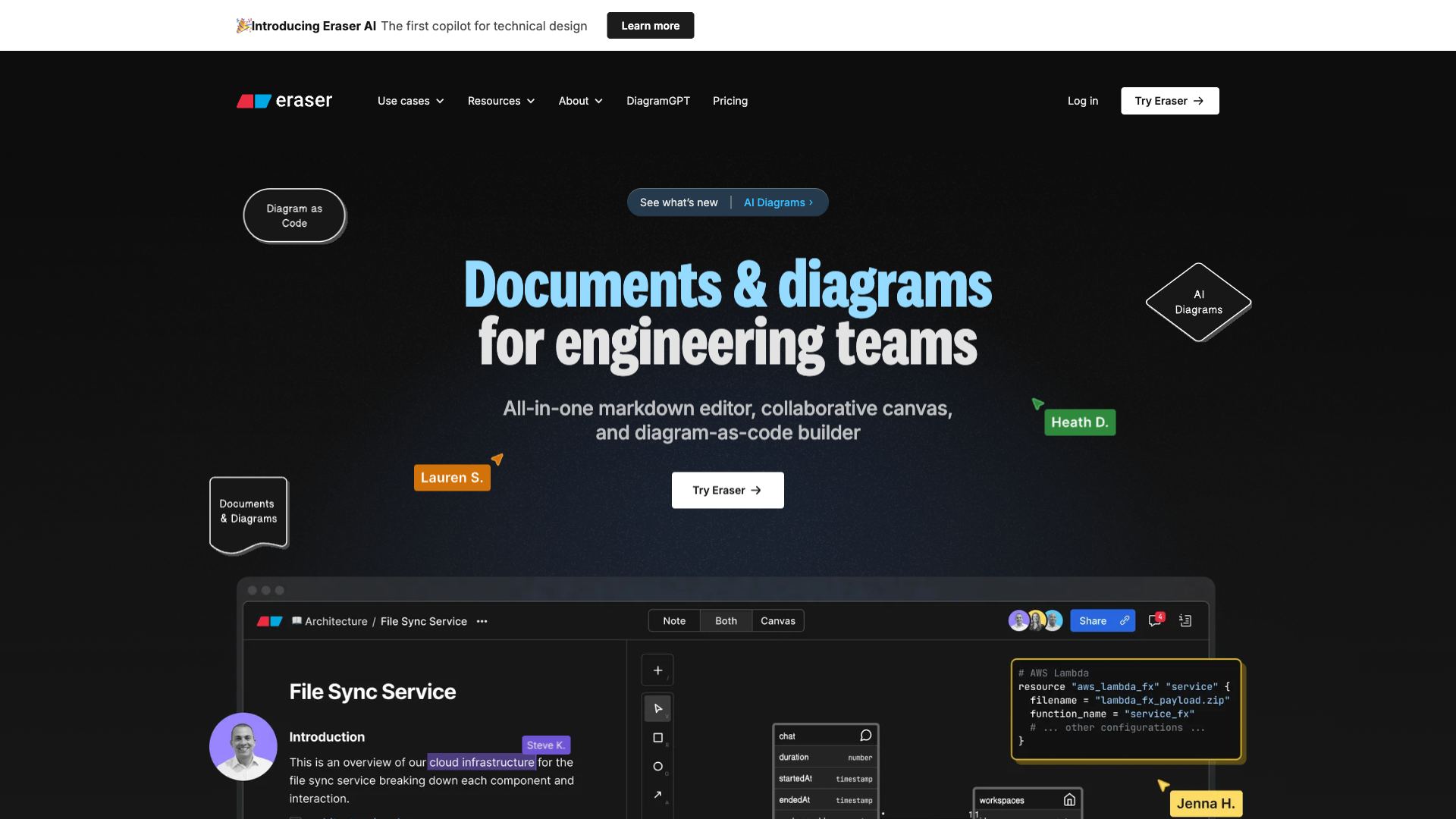
Task: Expand the About navigation dropdown
Action: 580,100
